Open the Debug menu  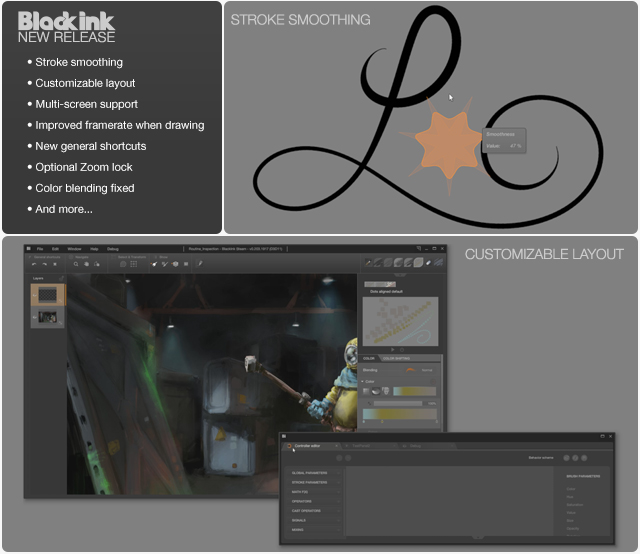pos(113,249)
